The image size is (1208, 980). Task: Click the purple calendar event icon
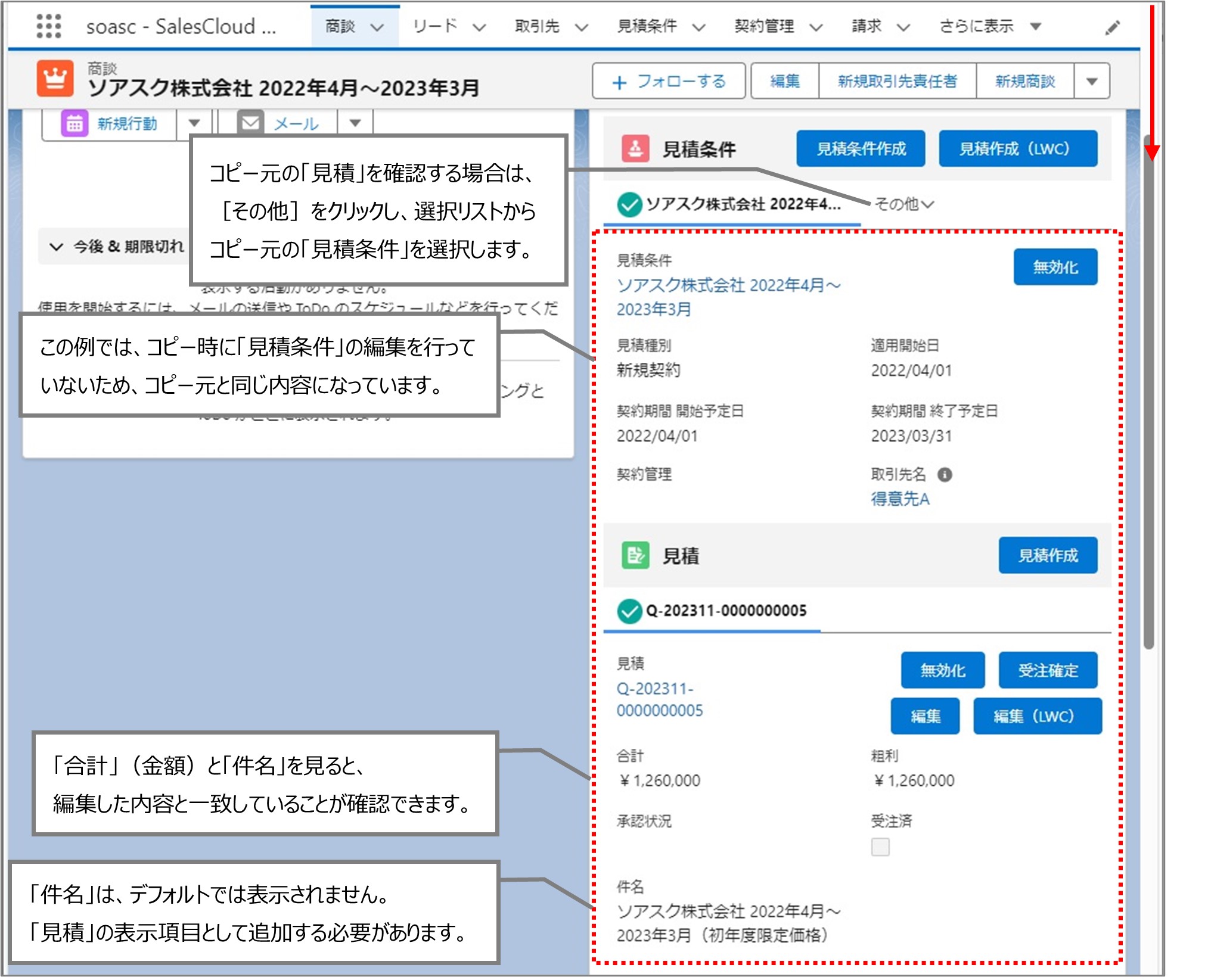coord(74,124)
